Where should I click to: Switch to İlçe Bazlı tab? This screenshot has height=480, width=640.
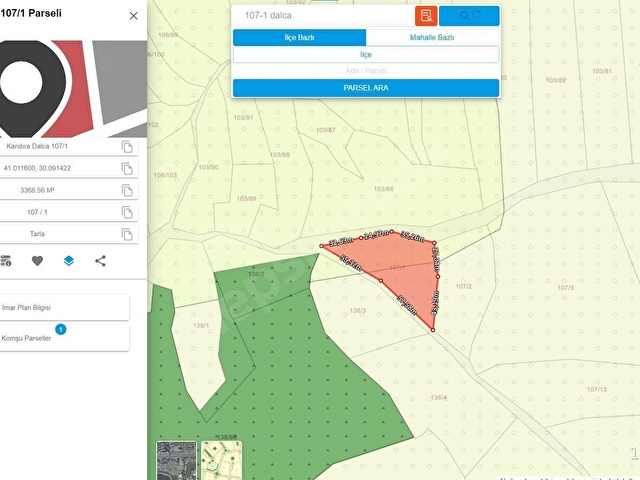pyautogui.click(x=300, y=38)
